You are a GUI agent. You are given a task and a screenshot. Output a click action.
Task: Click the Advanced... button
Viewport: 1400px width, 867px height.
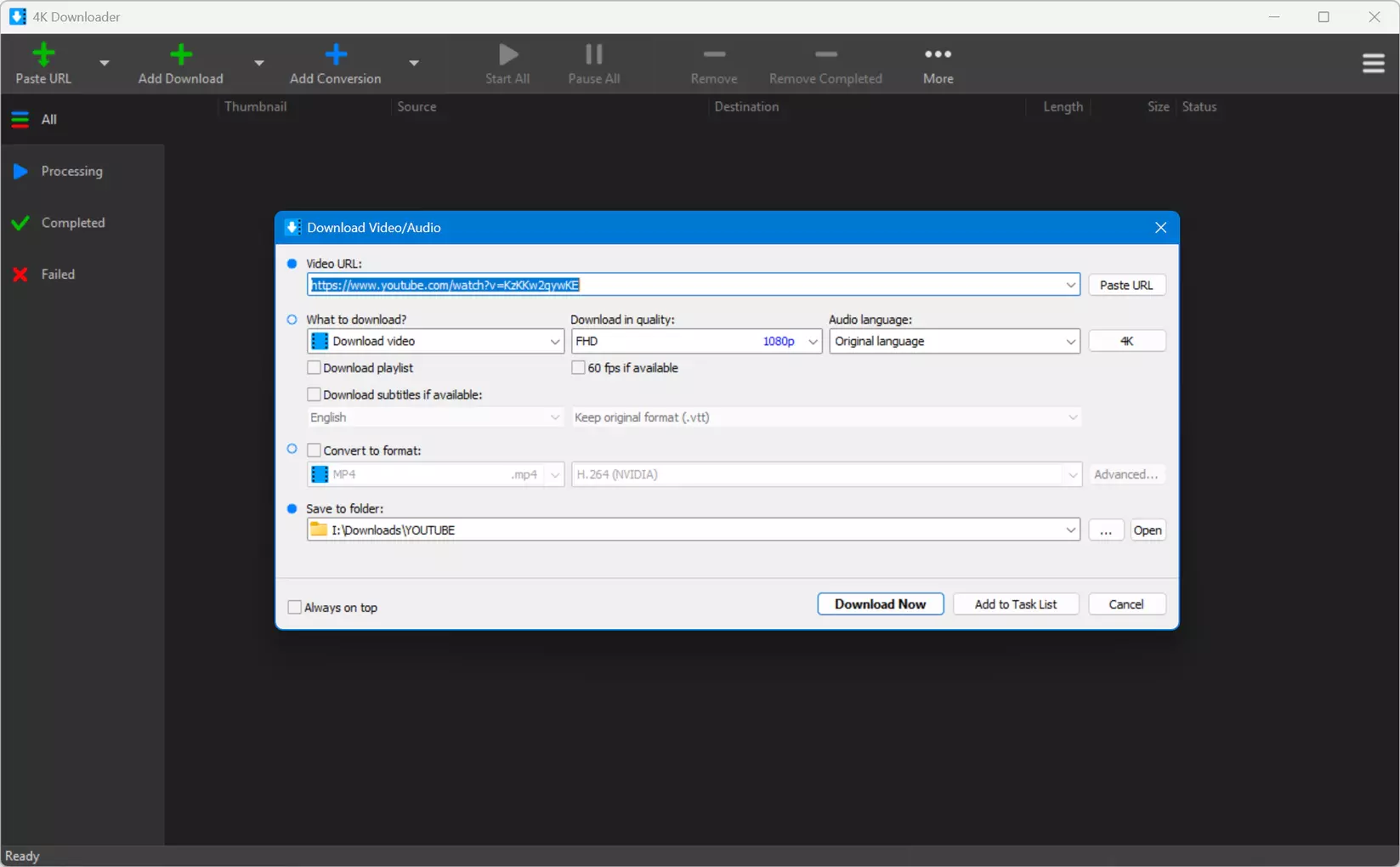click(x=1126, y=474)
